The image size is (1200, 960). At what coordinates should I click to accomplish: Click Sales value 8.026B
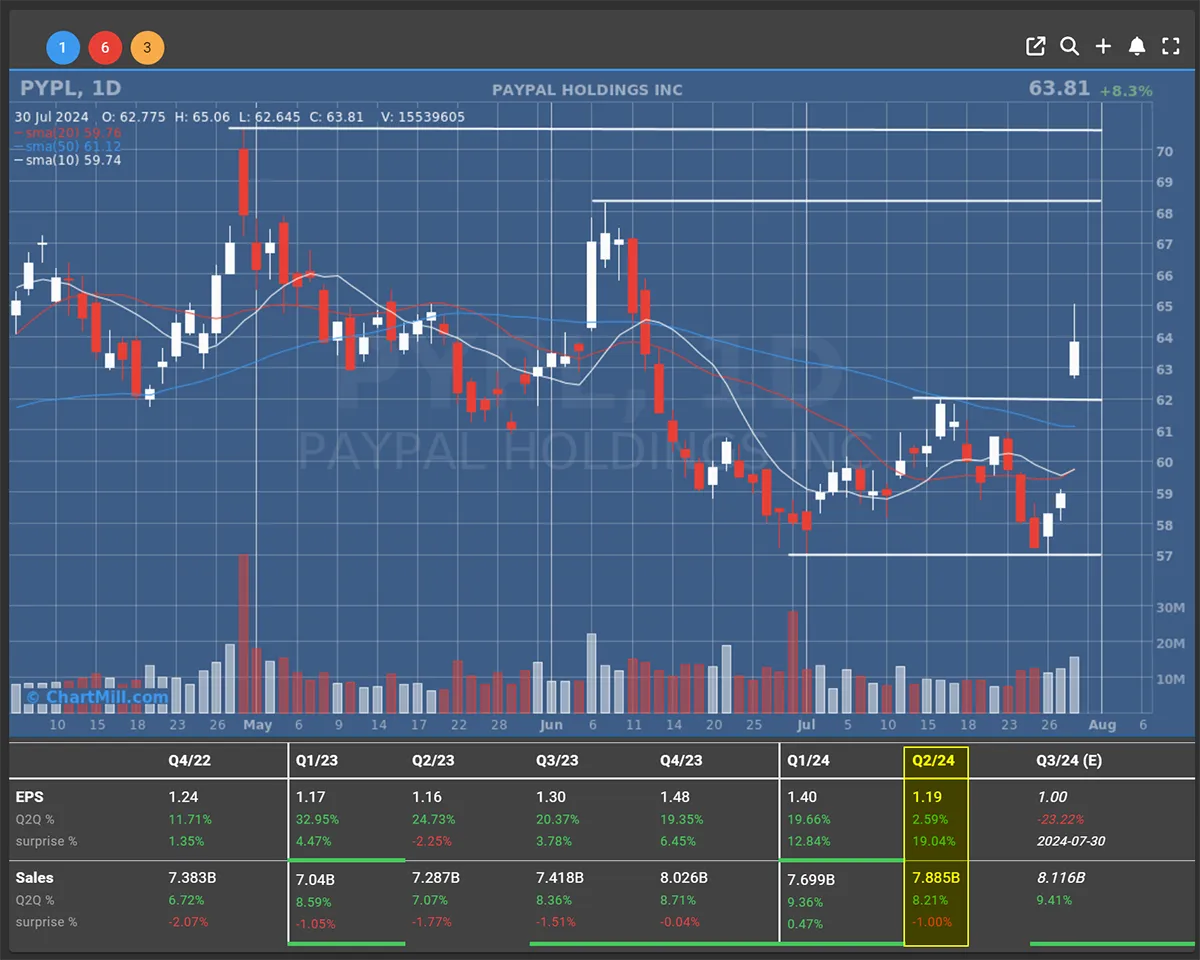tap(684, 877)
